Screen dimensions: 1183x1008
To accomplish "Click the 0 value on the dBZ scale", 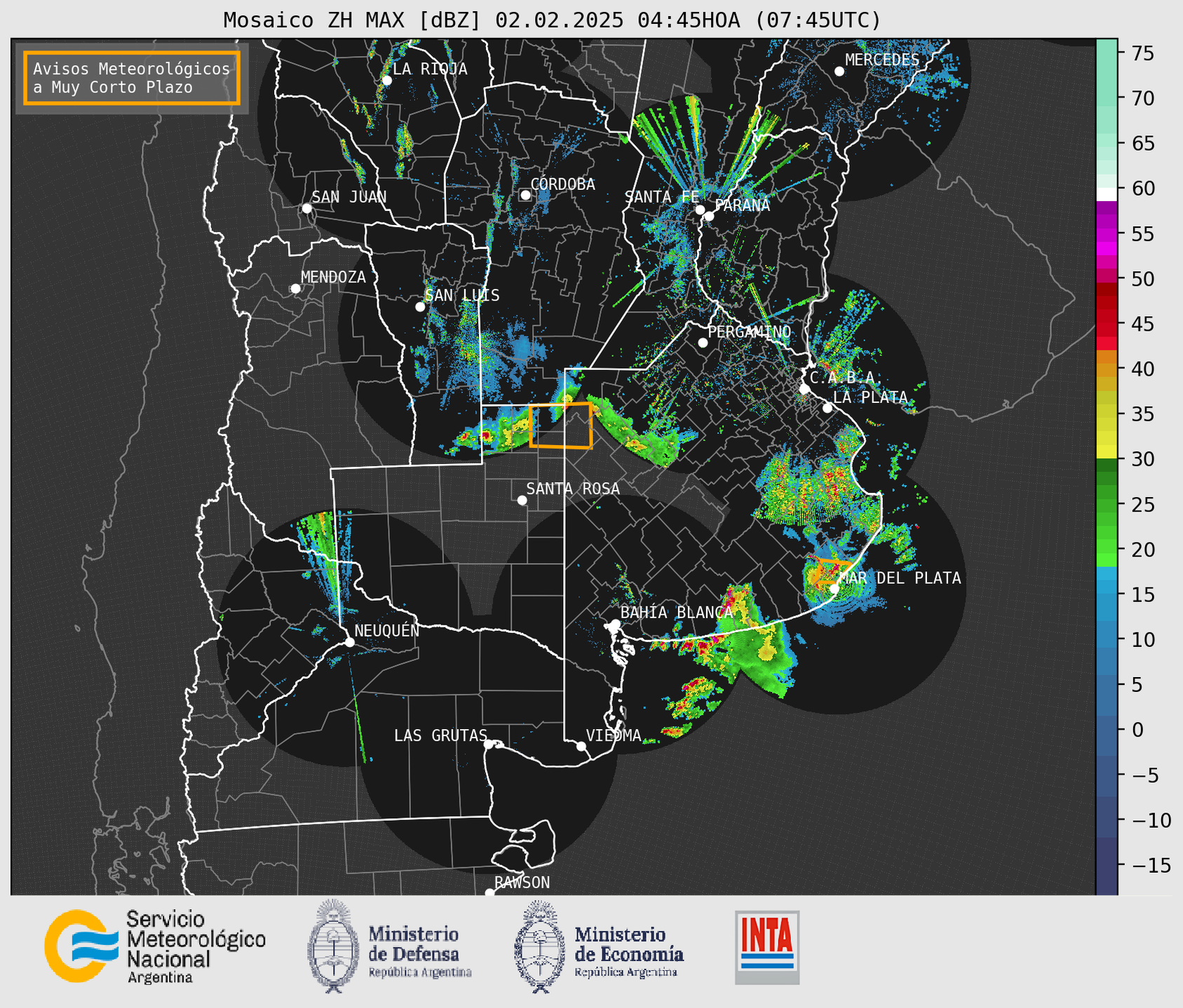I will pyautogui.click(x=1137, y=730).
